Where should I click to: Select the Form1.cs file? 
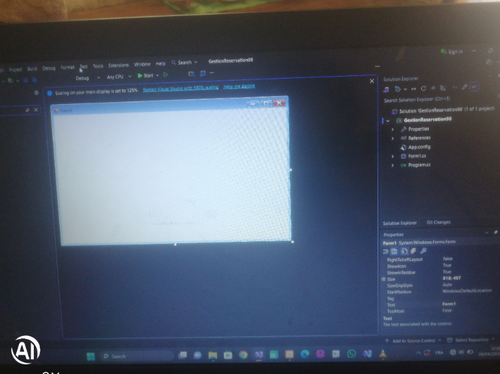click(x=413, y=156)
